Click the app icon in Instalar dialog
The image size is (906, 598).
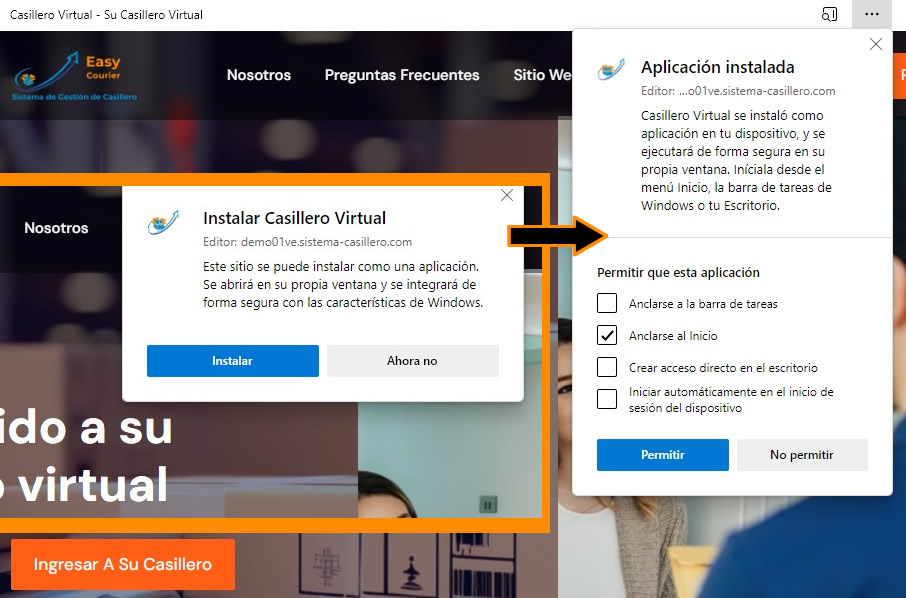click(x=163, y=222)
